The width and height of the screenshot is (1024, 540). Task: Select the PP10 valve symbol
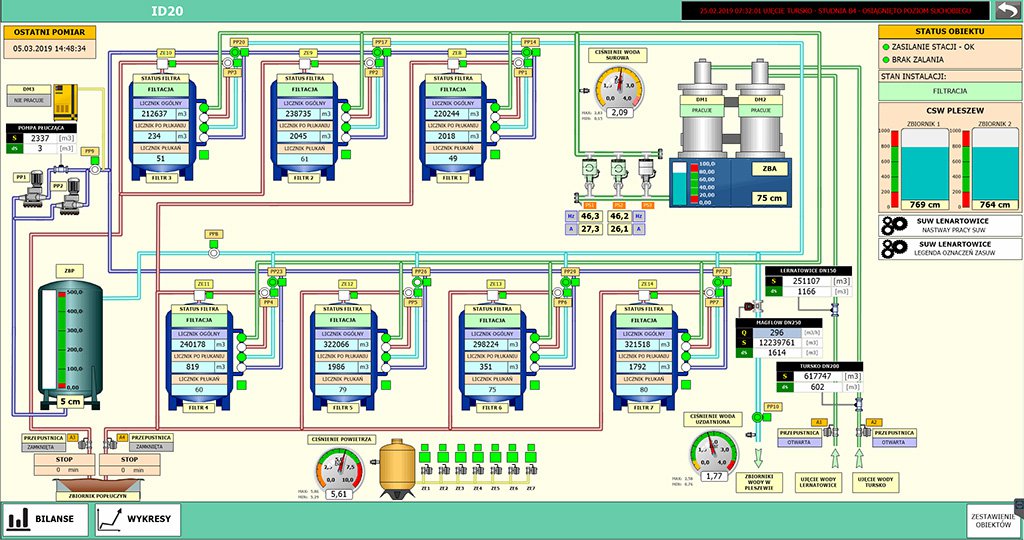coord(758,417)
